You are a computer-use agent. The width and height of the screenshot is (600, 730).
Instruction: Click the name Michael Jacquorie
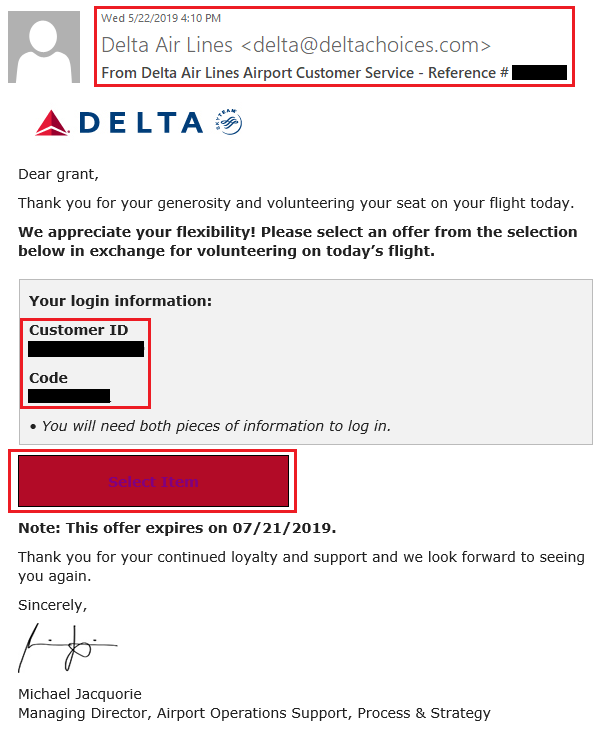80,694
